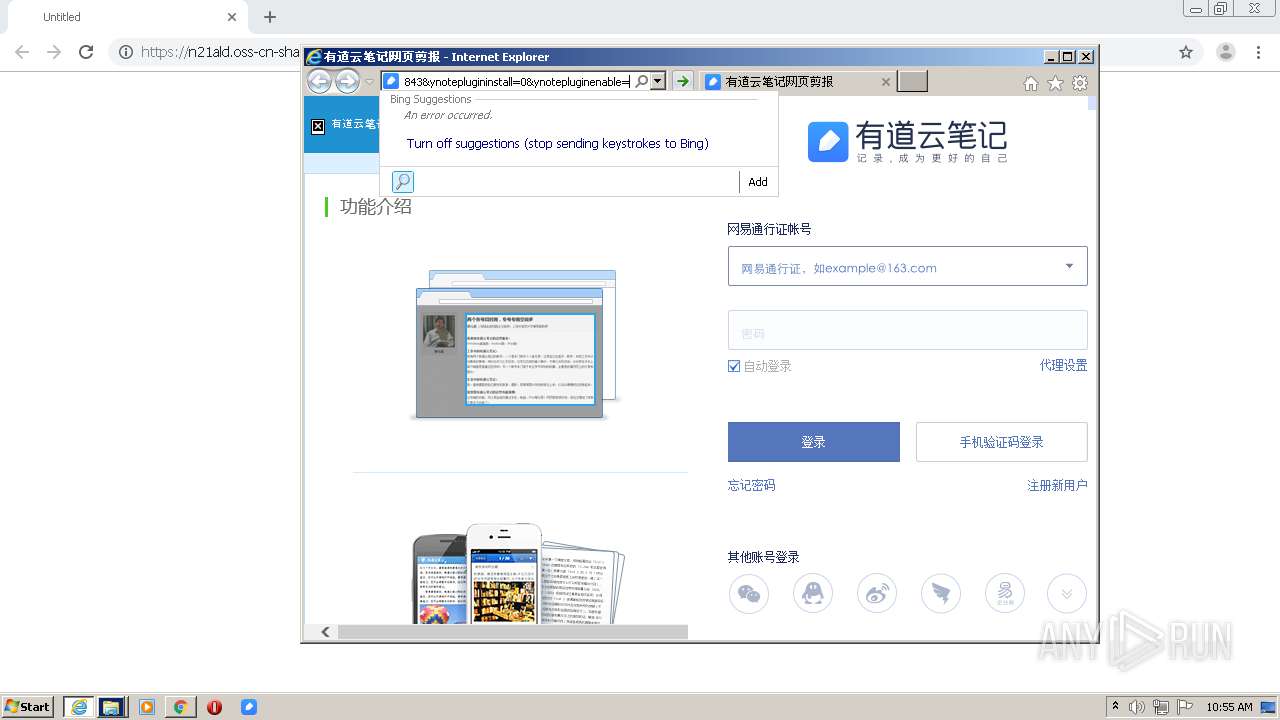Click the broken image icon in page header
The width and height of the screenshot is (1280, 720).
(x=318, y=126)
